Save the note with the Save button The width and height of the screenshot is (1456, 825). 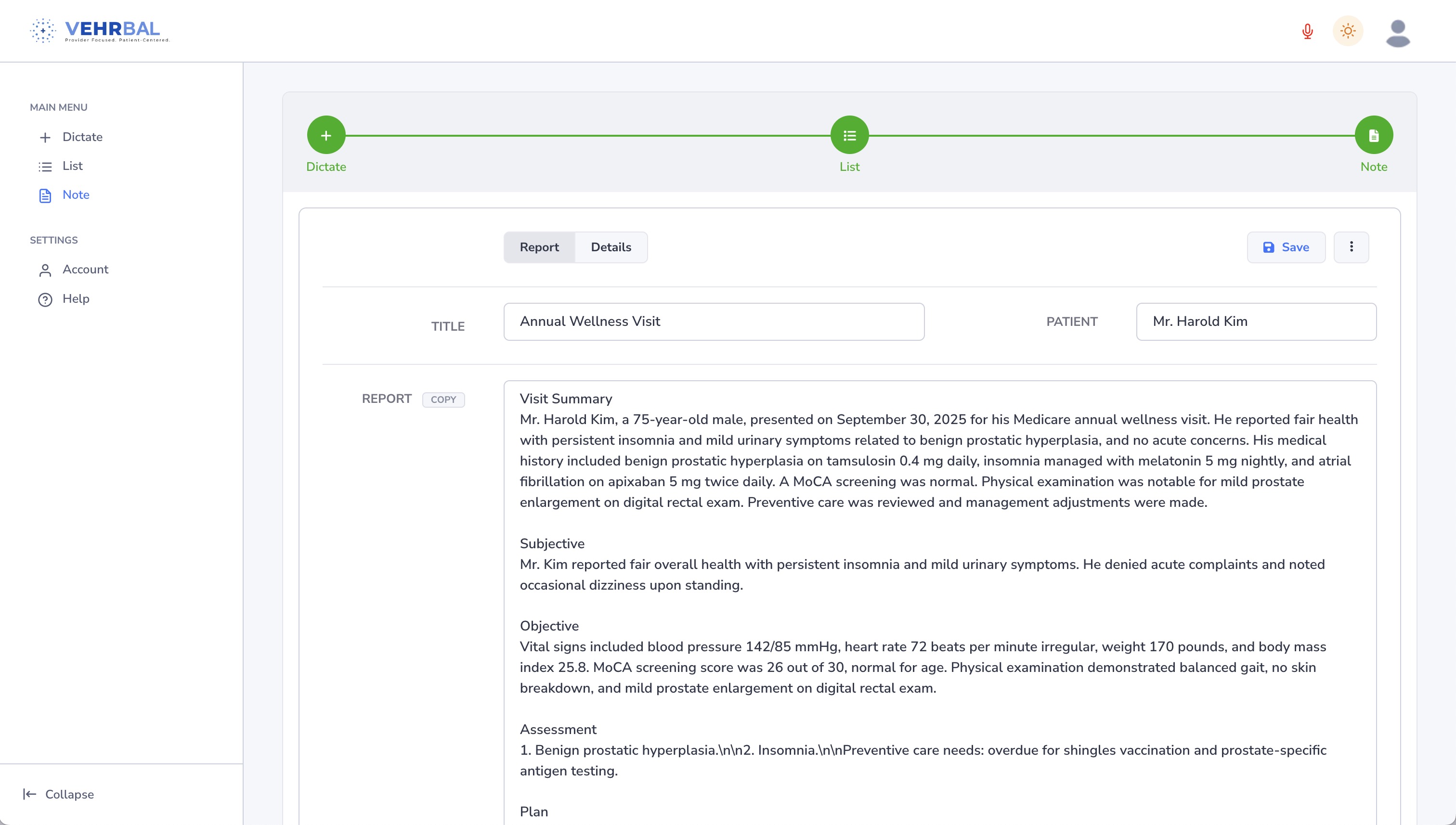point(1286,247)
